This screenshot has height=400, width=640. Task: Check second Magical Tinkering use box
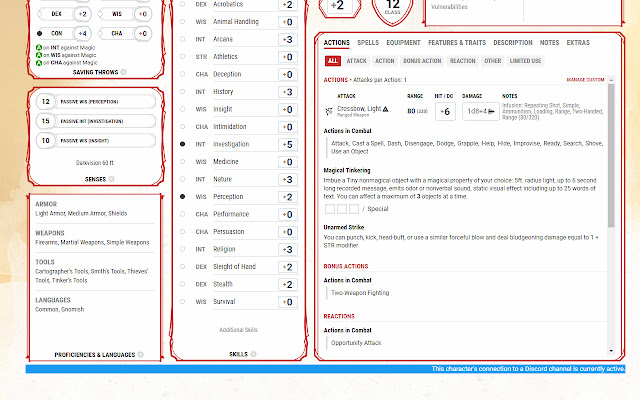pos(342,209)
